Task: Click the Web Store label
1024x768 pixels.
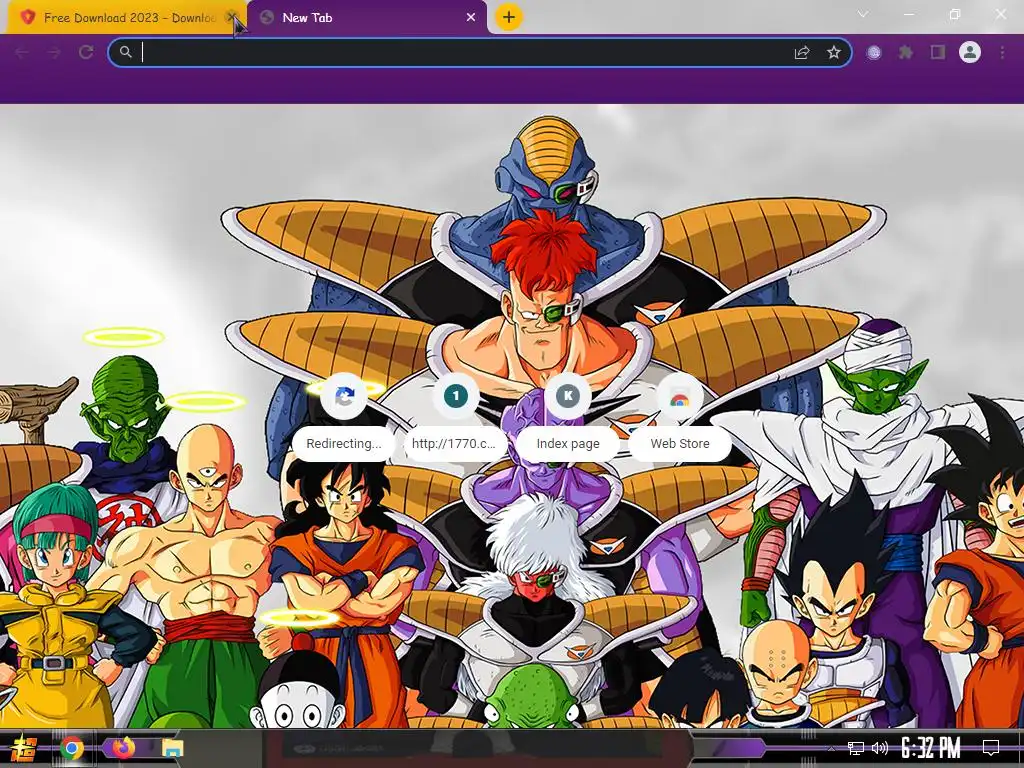Action: [x=680, y=443]
